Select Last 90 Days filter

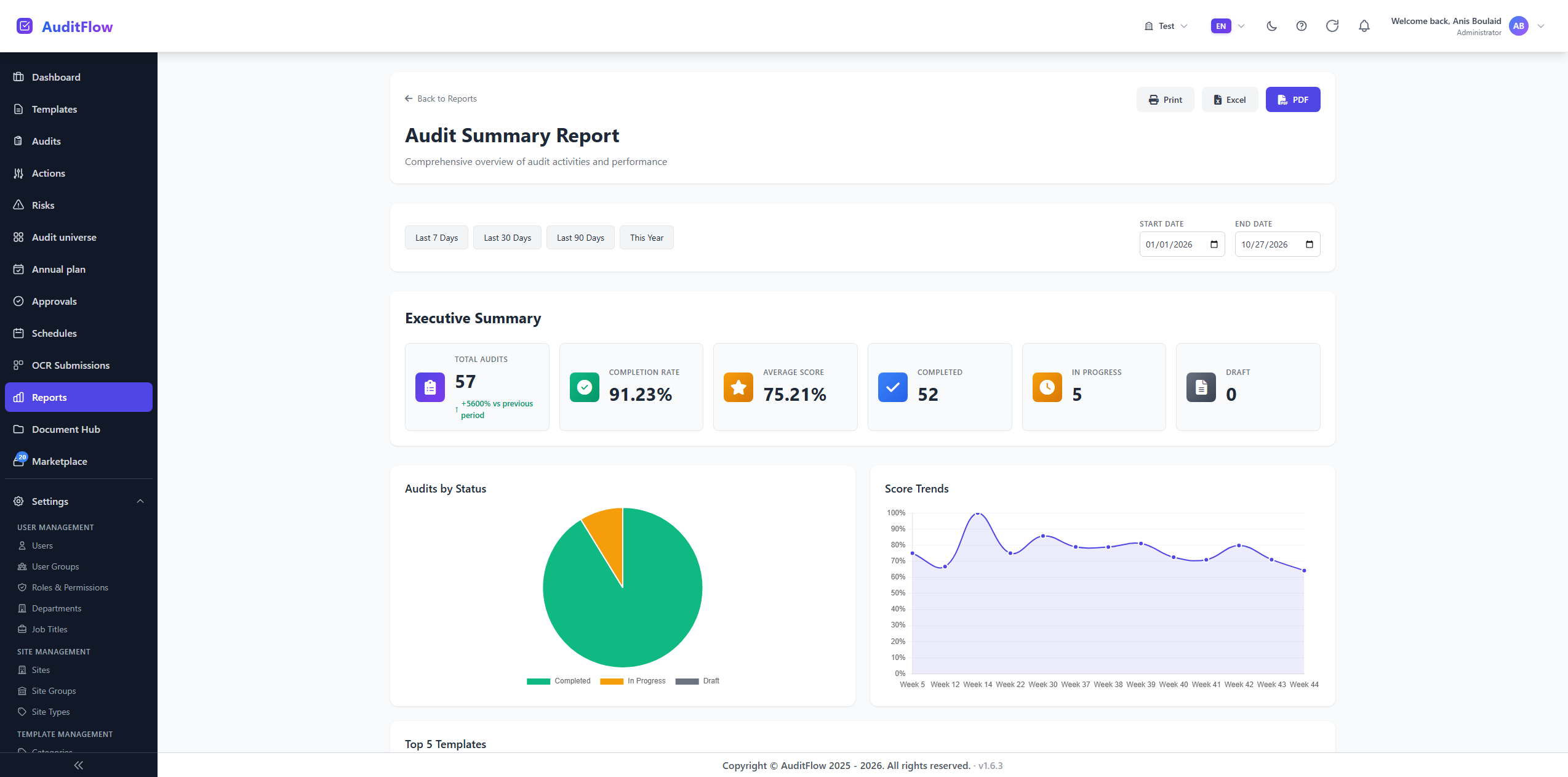[580, 238]
